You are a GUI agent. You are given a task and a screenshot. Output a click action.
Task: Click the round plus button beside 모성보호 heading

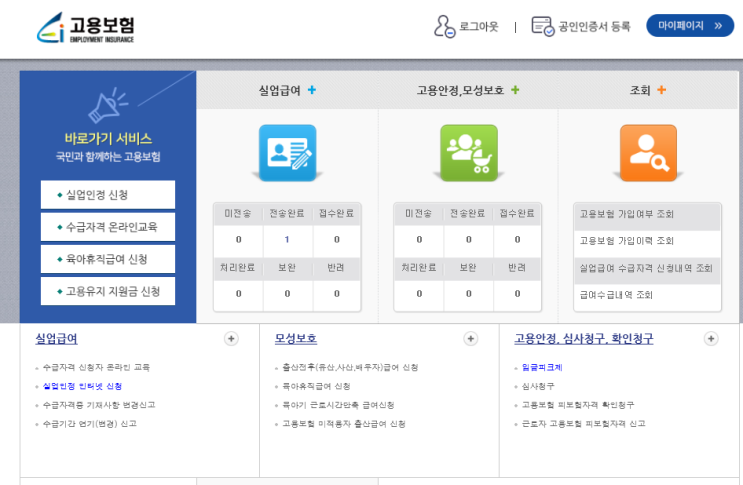tap(471, 339)
